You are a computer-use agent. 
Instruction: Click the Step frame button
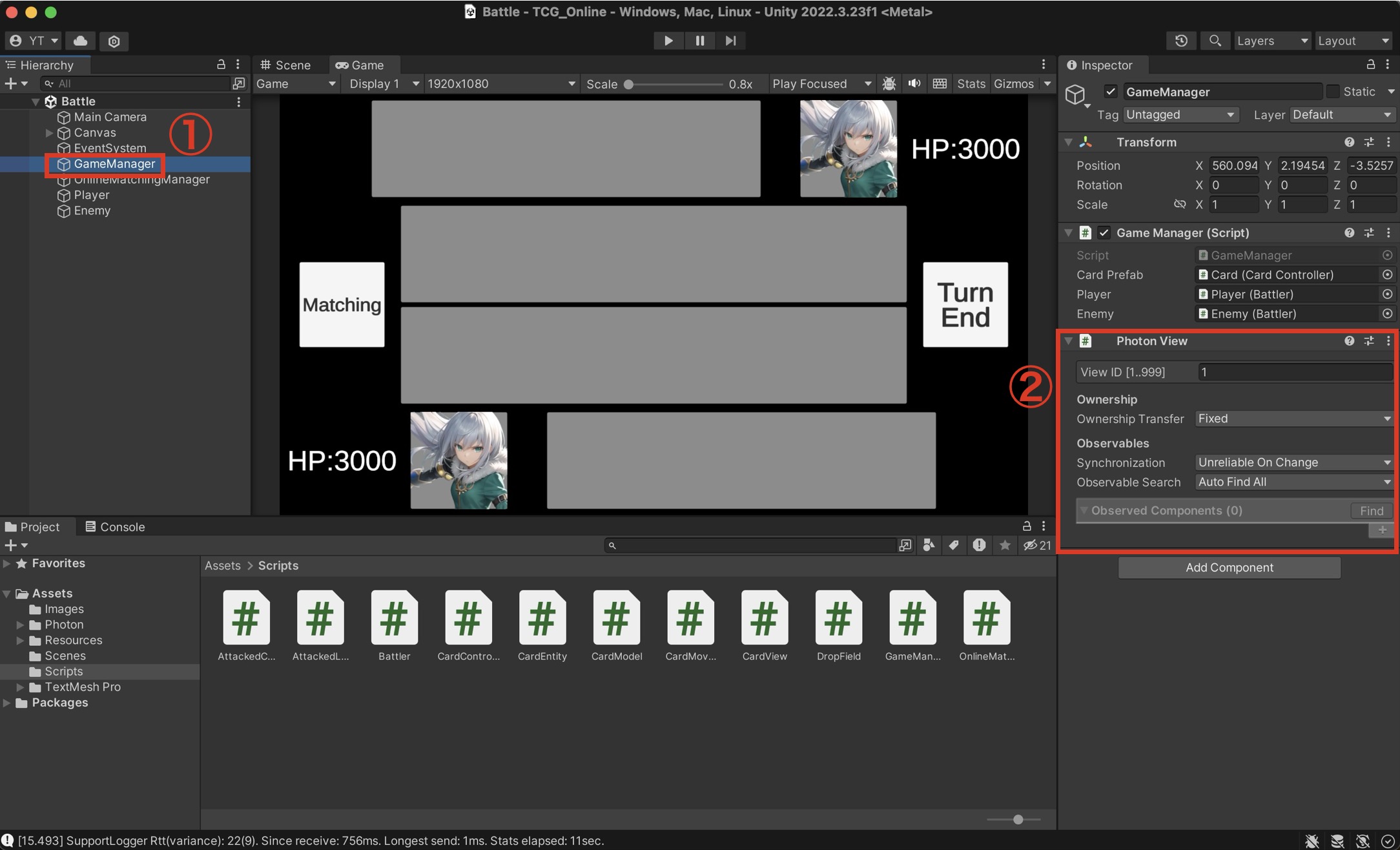[730, 41]
